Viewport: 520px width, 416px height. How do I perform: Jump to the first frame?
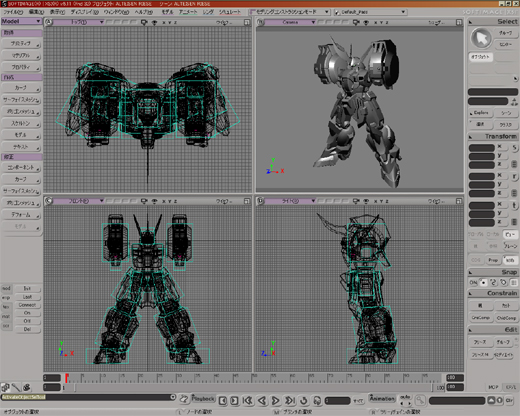tap(248, 400)
